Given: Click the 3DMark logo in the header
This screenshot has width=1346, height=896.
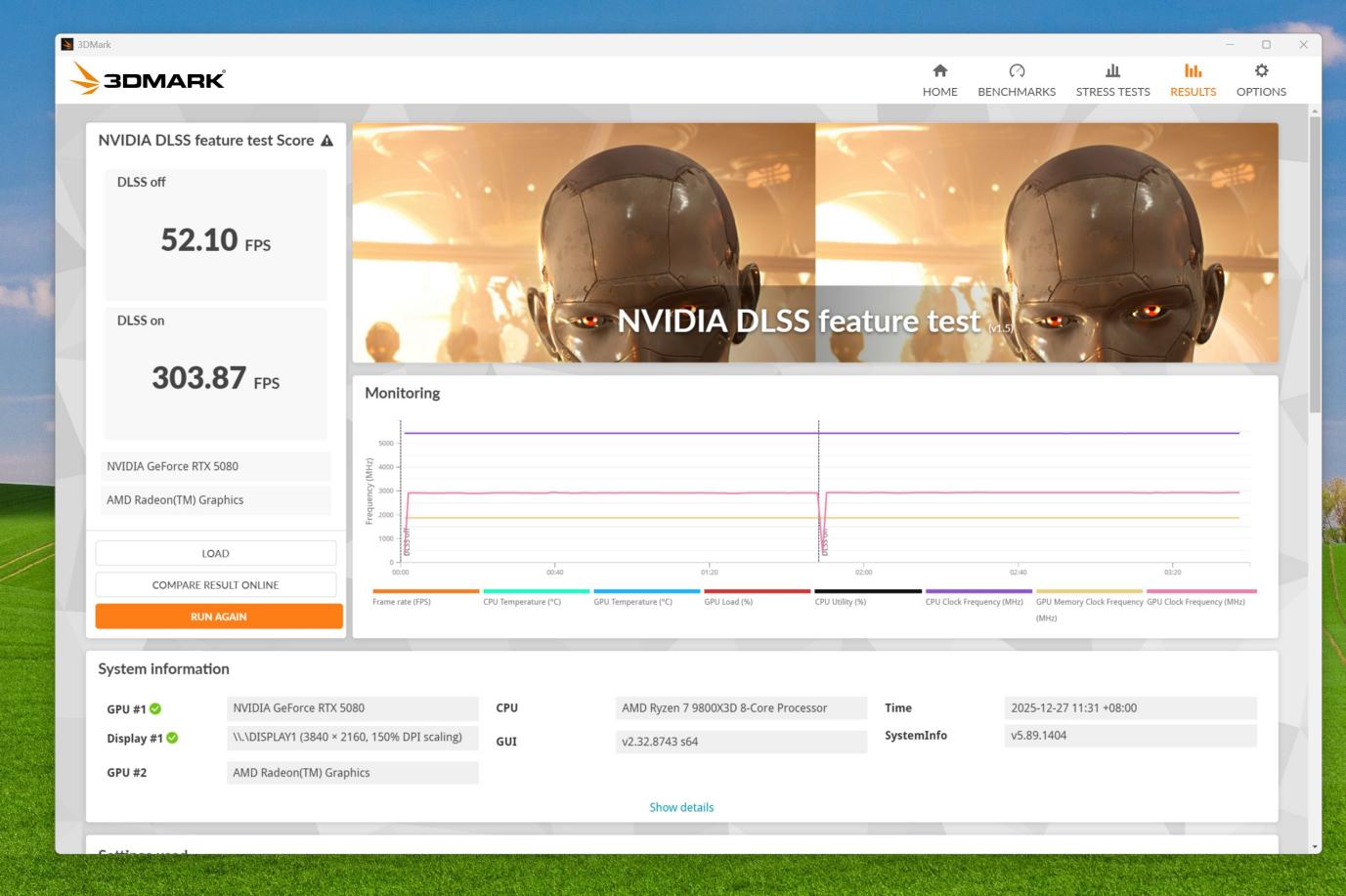Looking at the screenshot, I should (149, 79).
